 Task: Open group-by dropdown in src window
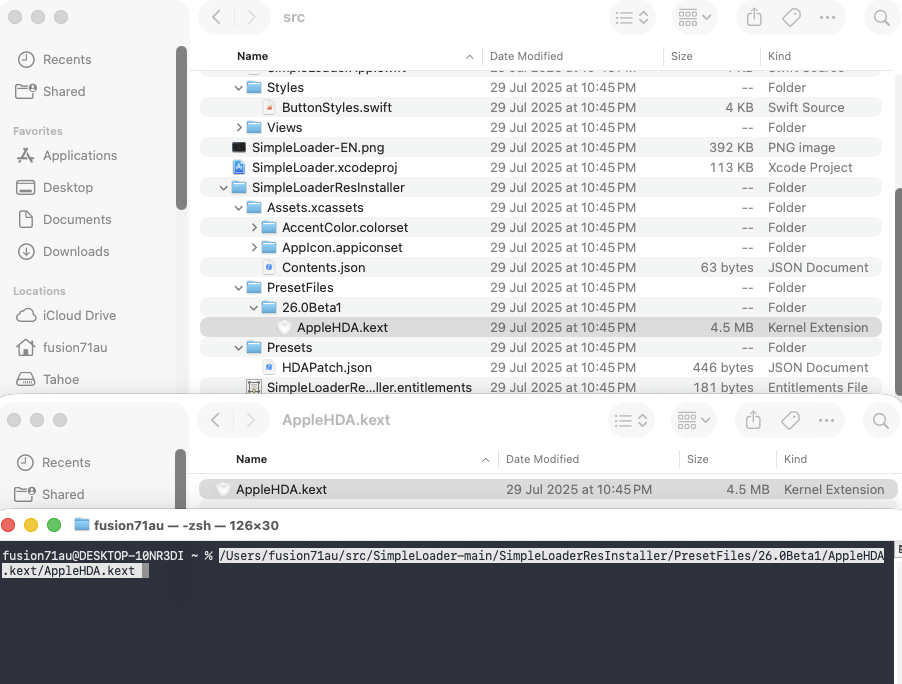pos(694,18)
